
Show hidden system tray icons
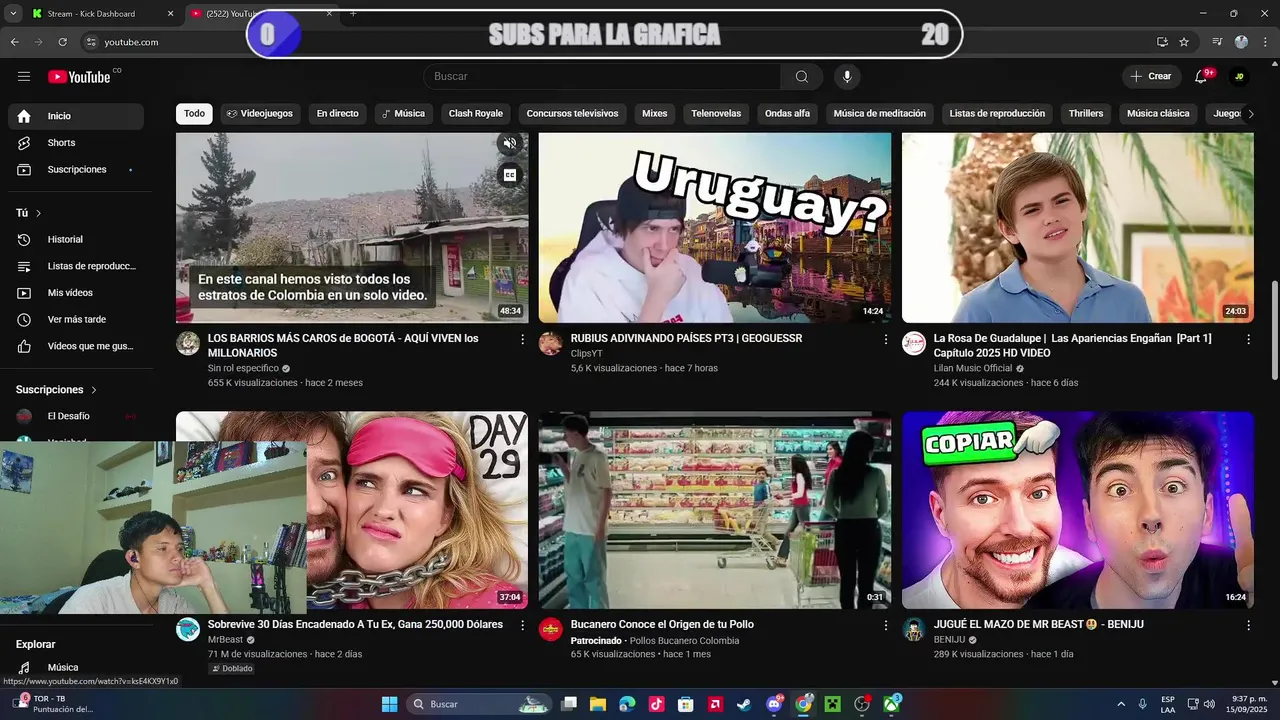click(1120, 704)
